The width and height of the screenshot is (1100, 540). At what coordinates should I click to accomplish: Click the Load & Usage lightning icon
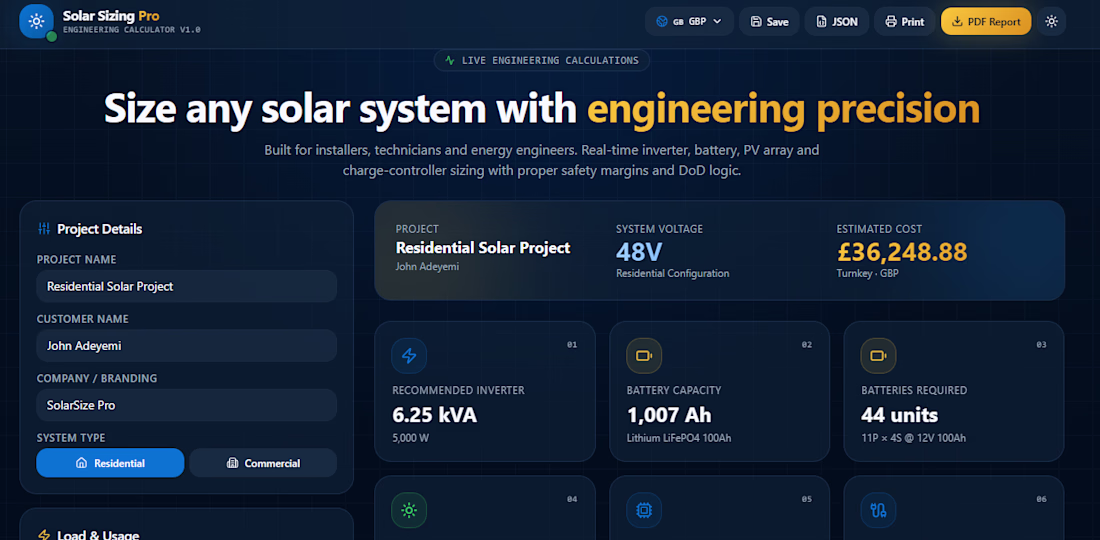[x=43, y=535]
